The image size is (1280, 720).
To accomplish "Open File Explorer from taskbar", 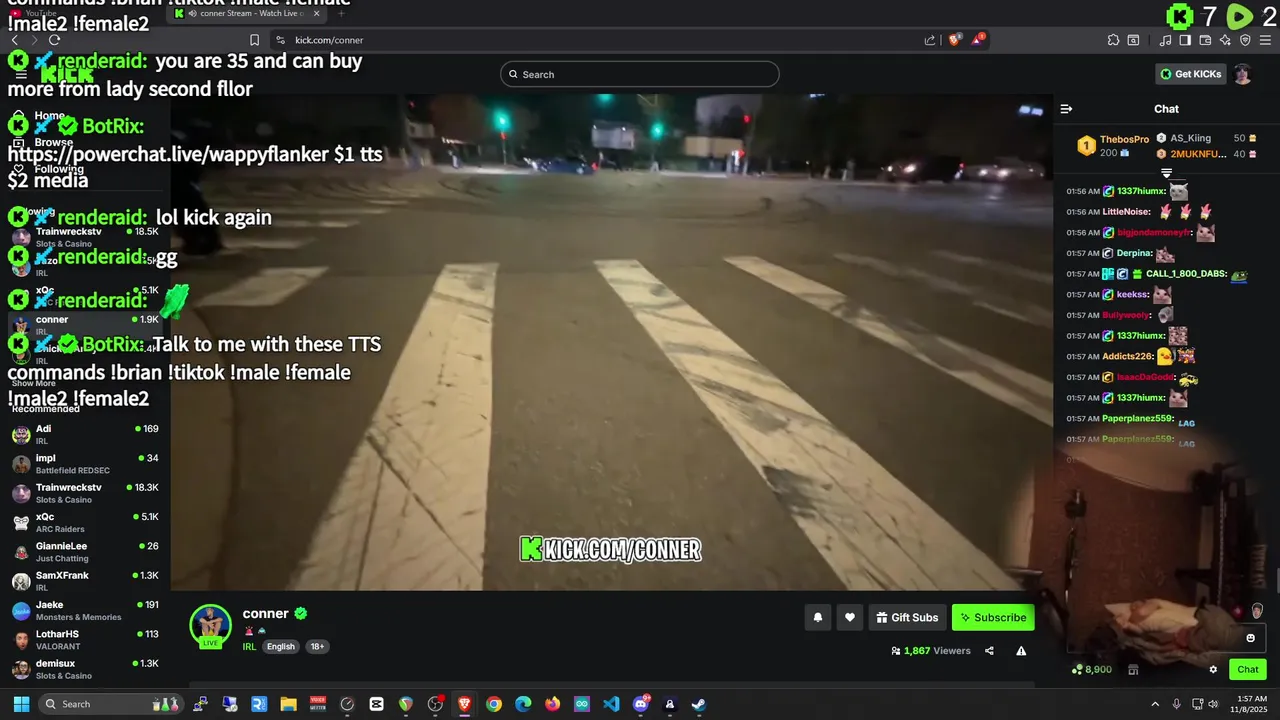I will pos(288,704).
